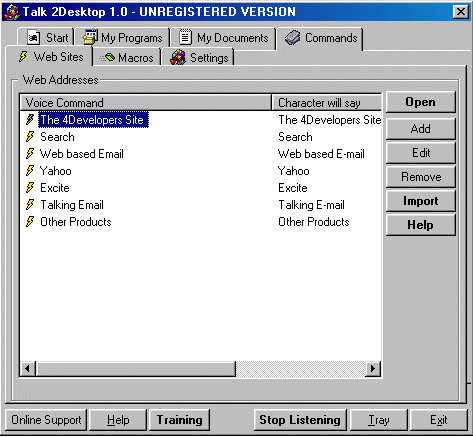Click the horizontal scrollbar left arrow
The width and height of the screenshot is (473, 437).
click(x=28, y=369)
